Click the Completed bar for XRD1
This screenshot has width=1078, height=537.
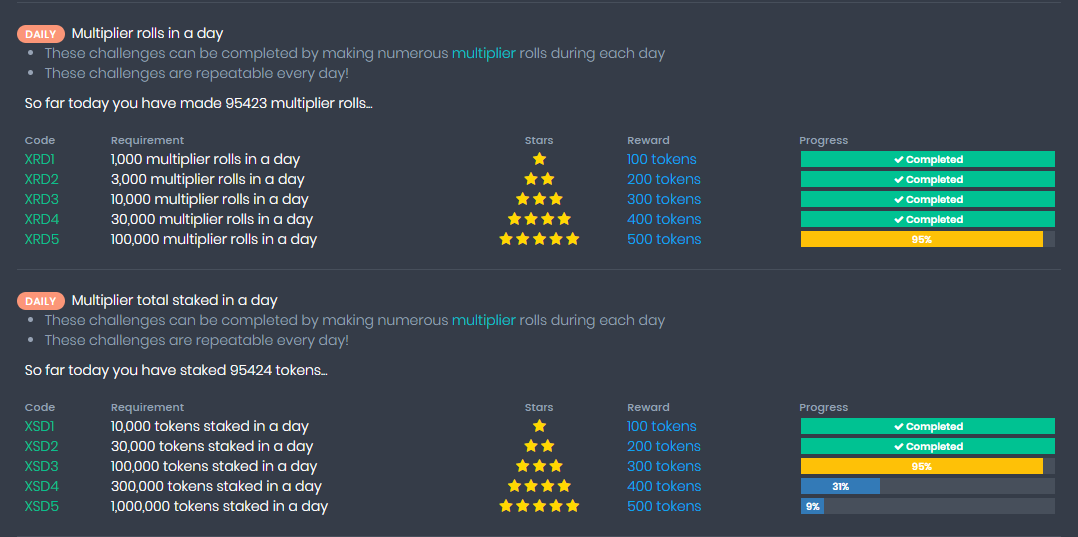tap(927, 159)
